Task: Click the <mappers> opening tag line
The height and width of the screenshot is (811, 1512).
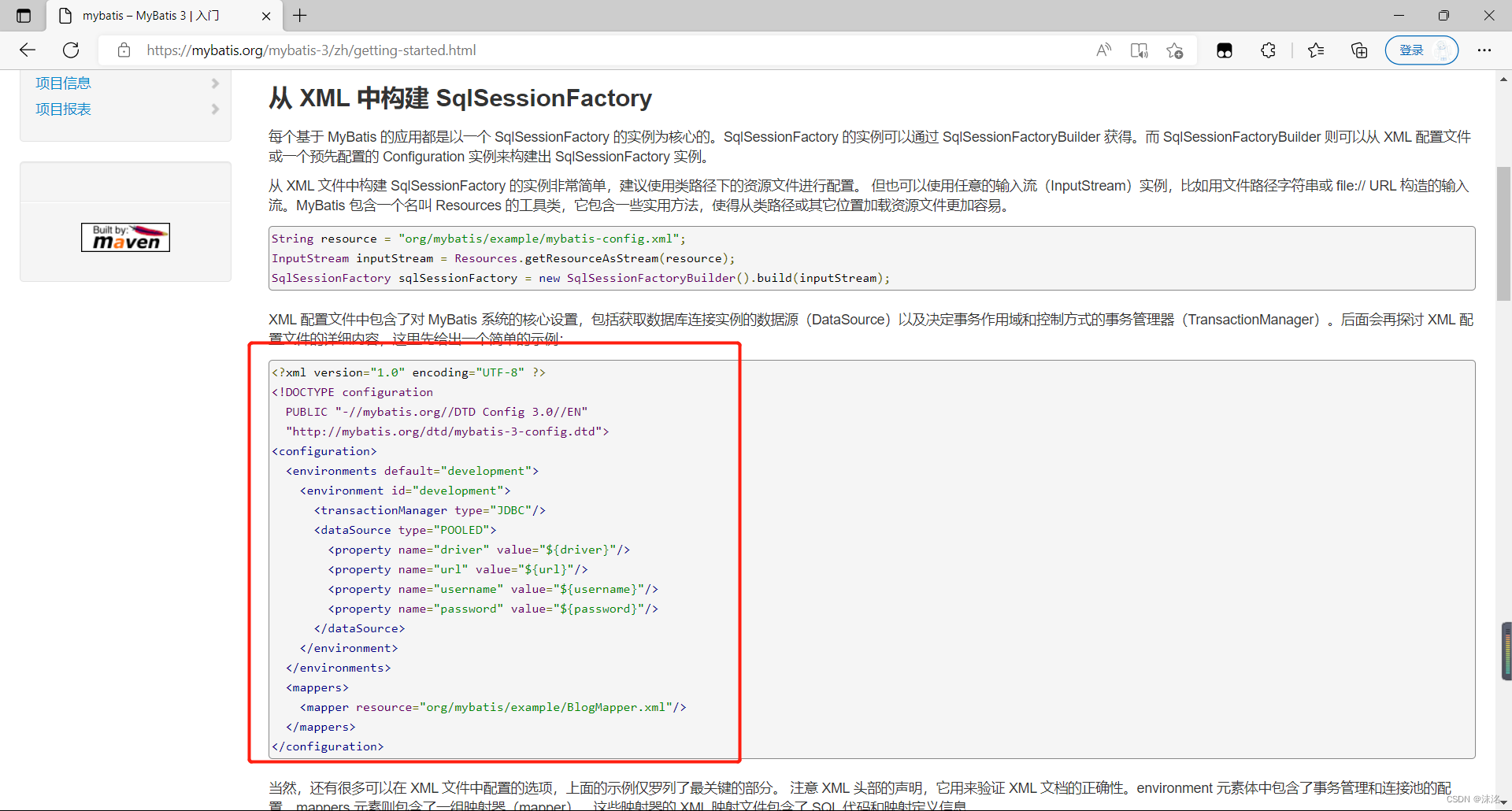Action: coord(317,687)
